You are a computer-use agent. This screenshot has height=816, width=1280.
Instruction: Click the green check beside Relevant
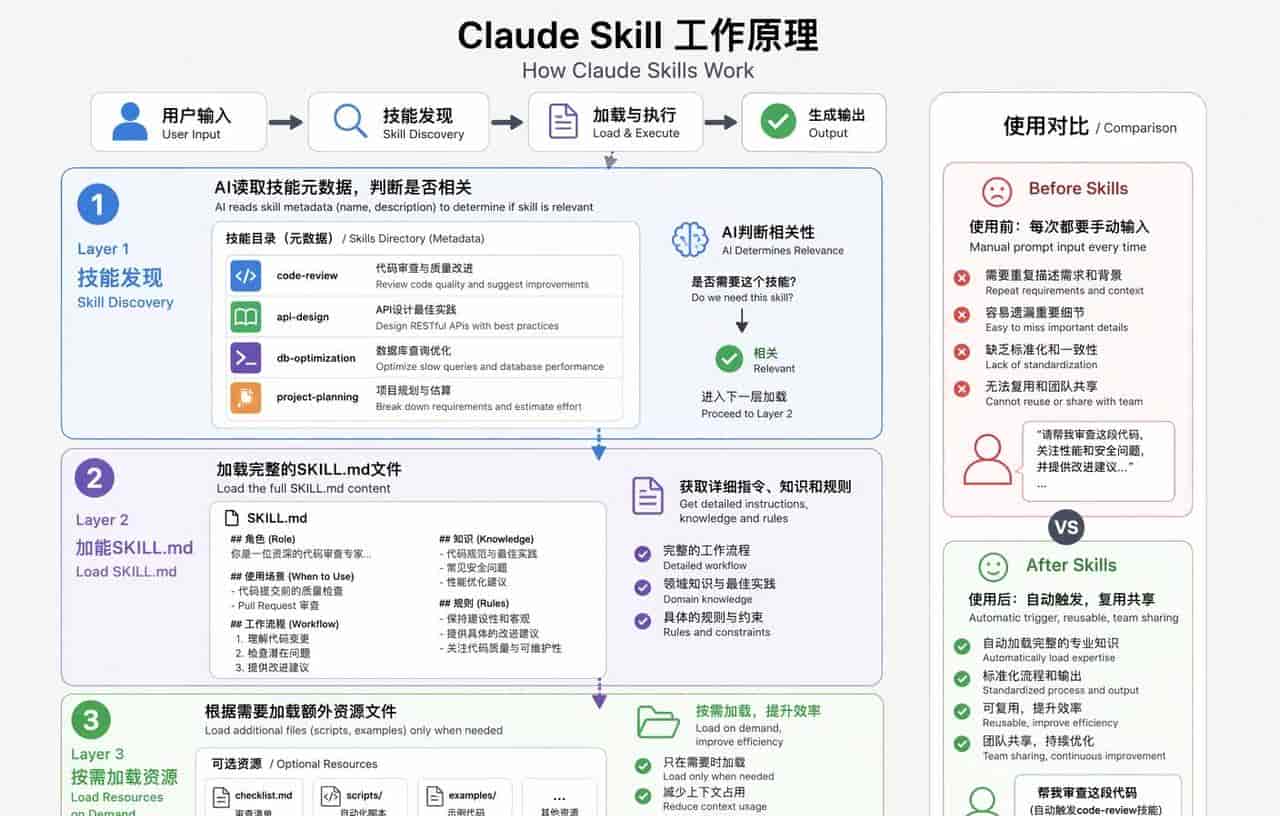pyautogui.click(x=729, y=359)
